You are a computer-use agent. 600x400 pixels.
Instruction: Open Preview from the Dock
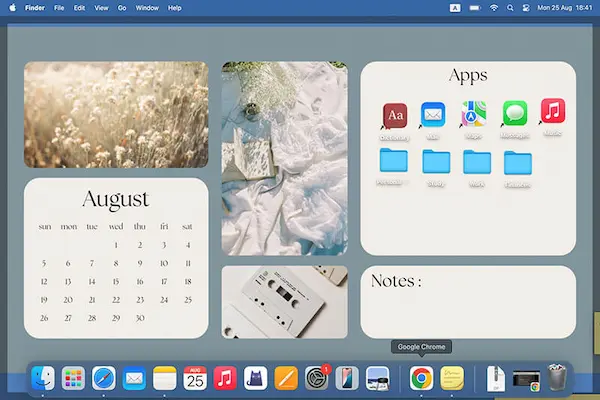[377, 378]
